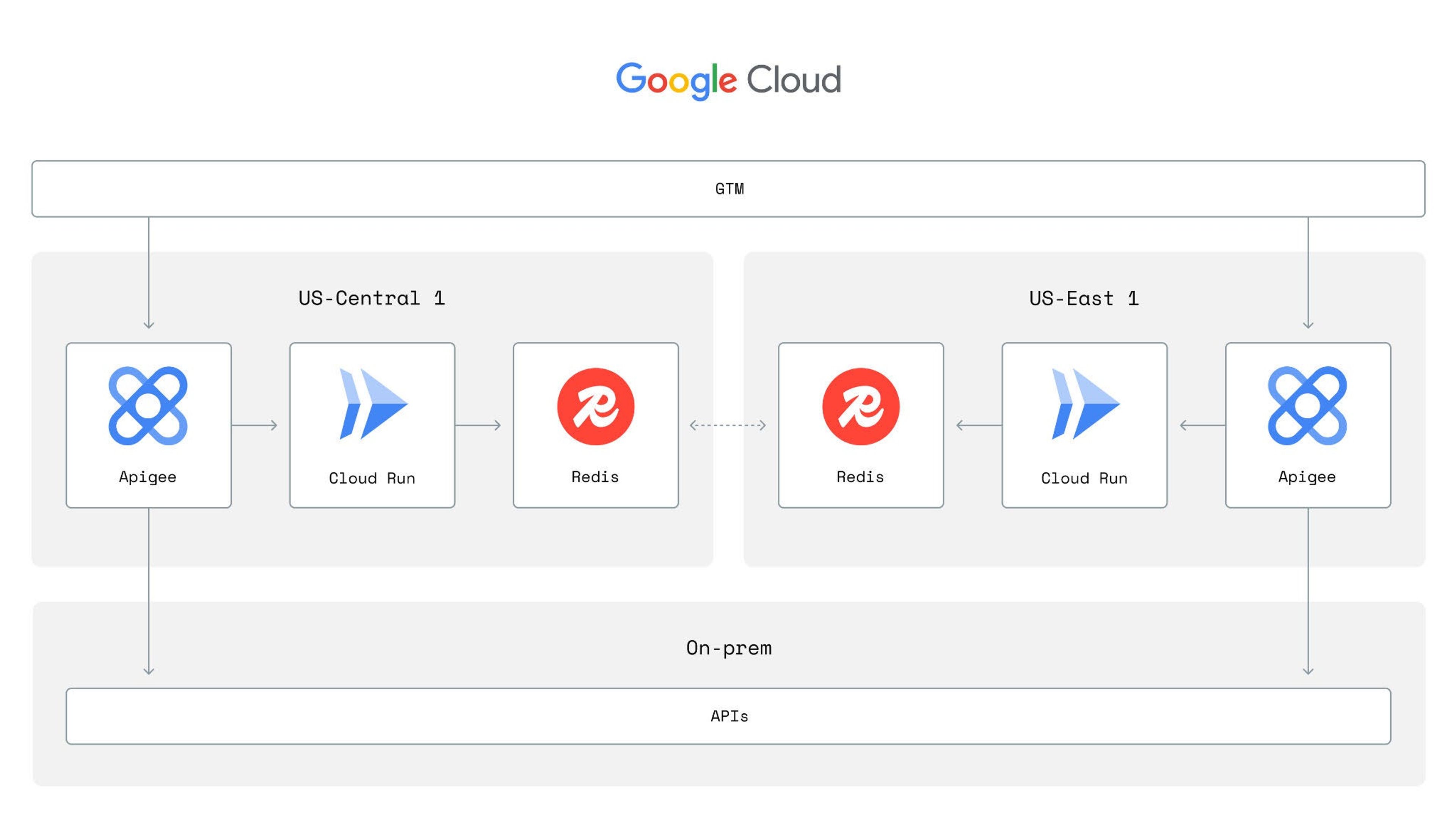The height and width of the screenshot is (819, 1456).
Task: Click arrow from Cloud Run to Redis in US-Central
Action: pyautogui.click(x=478, y=425)
